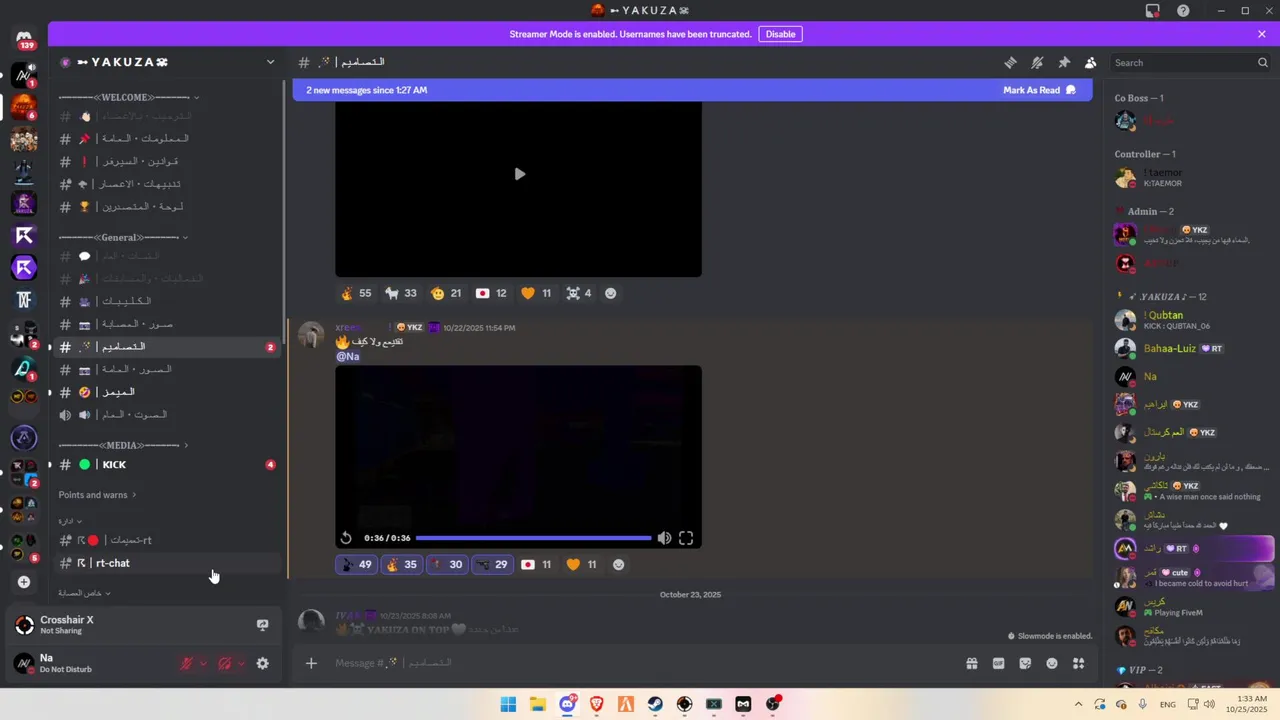Enter fullscreen on the 0:36 video
The height and width of the screenshot is (720, 1280).
pos(686,538)
